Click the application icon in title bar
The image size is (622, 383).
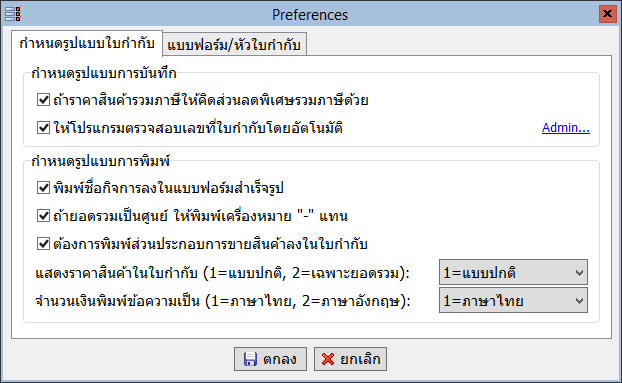point(13,14)
